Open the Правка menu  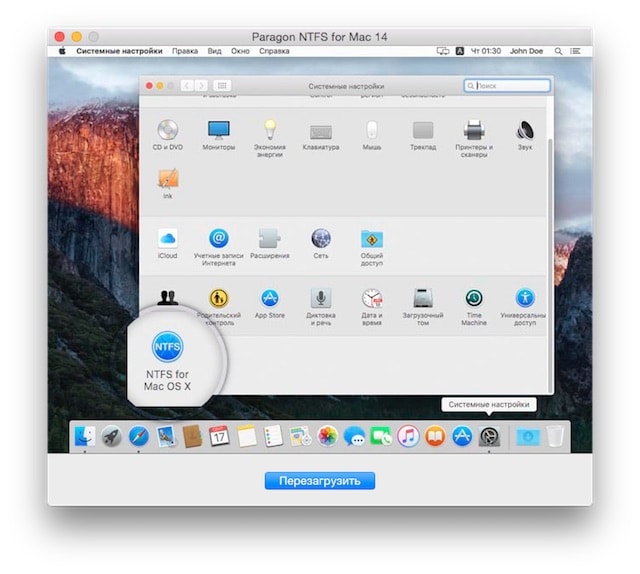click(x=185, y=51)
